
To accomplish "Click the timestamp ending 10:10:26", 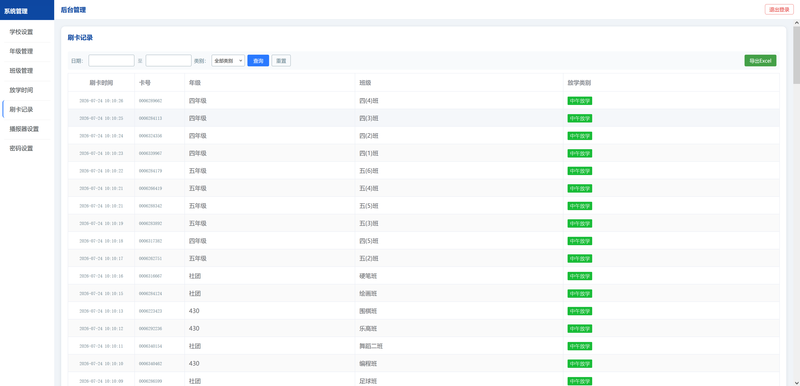I will point(101,101).
